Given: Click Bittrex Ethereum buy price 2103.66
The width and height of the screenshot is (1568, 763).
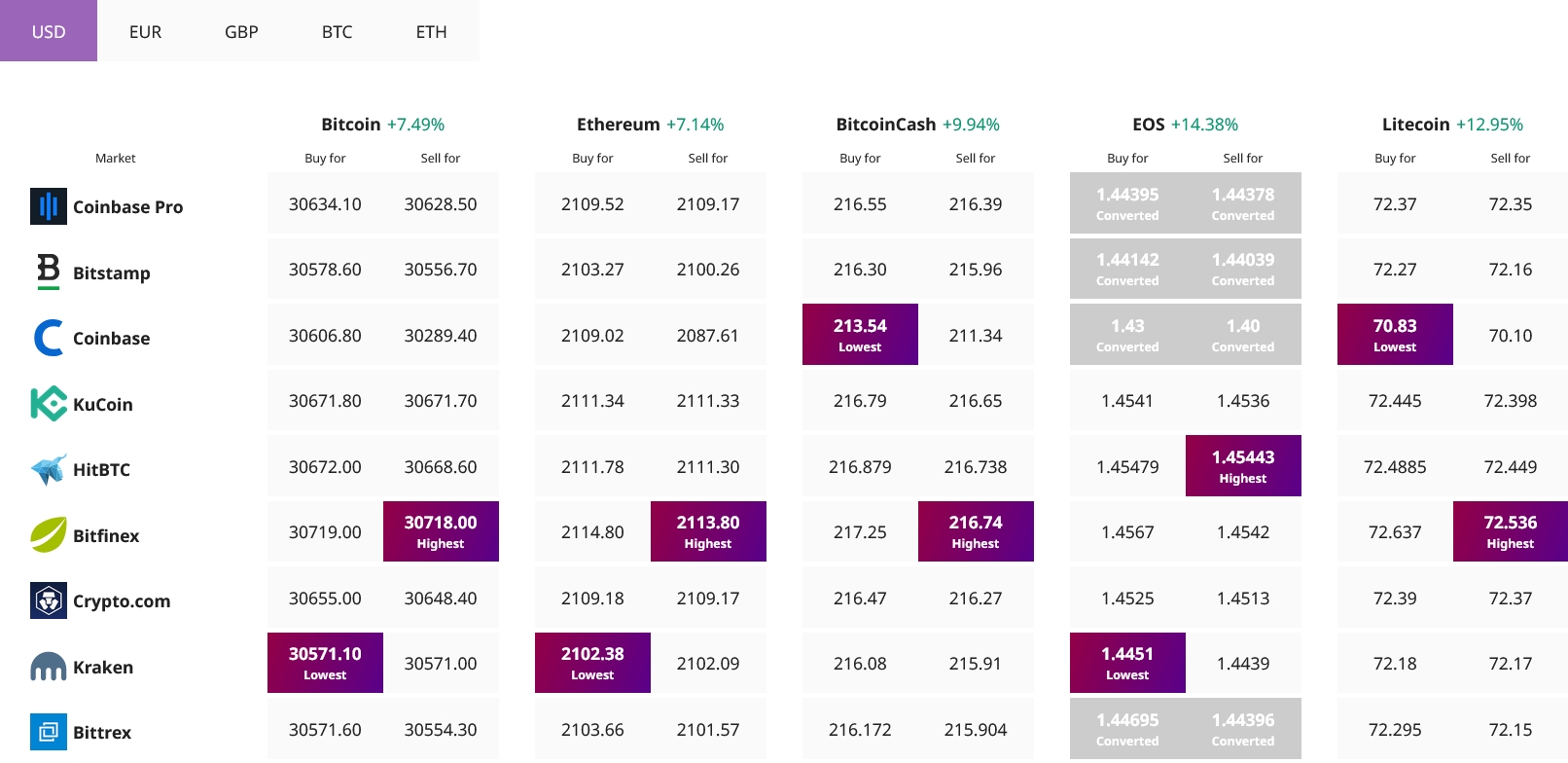Looking at the screenshot, I should (592, 730).
